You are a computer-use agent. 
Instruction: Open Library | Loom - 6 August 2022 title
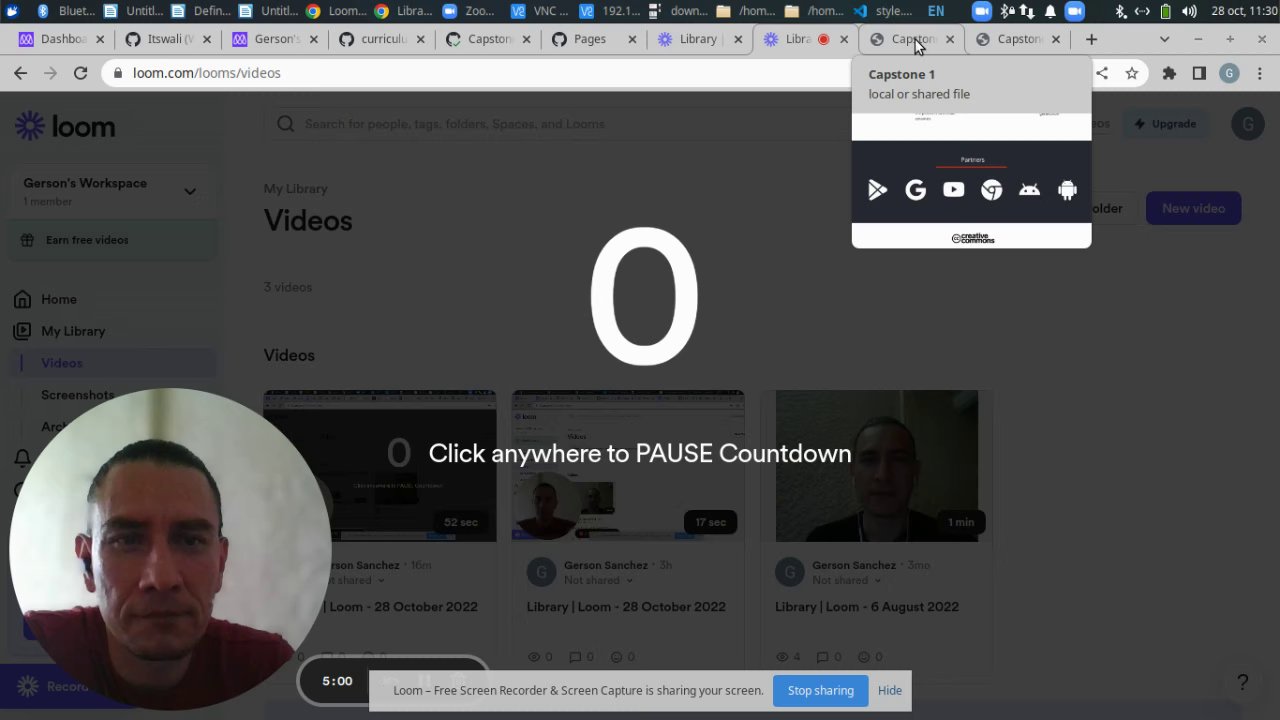867,607
